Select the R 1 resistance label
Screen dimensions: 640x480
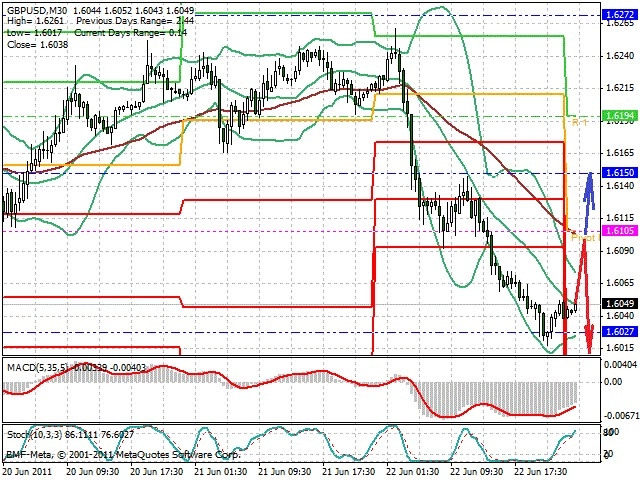[580, 122]
